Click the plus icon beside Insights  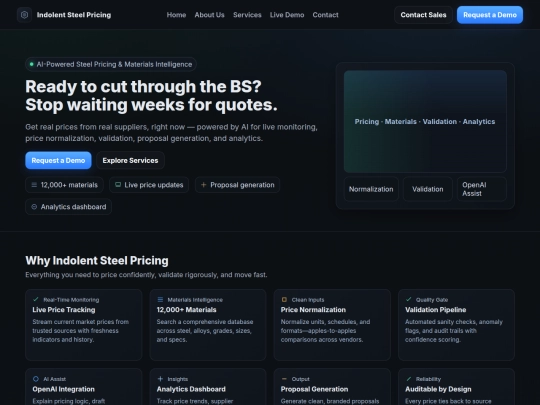click(160, 379)
